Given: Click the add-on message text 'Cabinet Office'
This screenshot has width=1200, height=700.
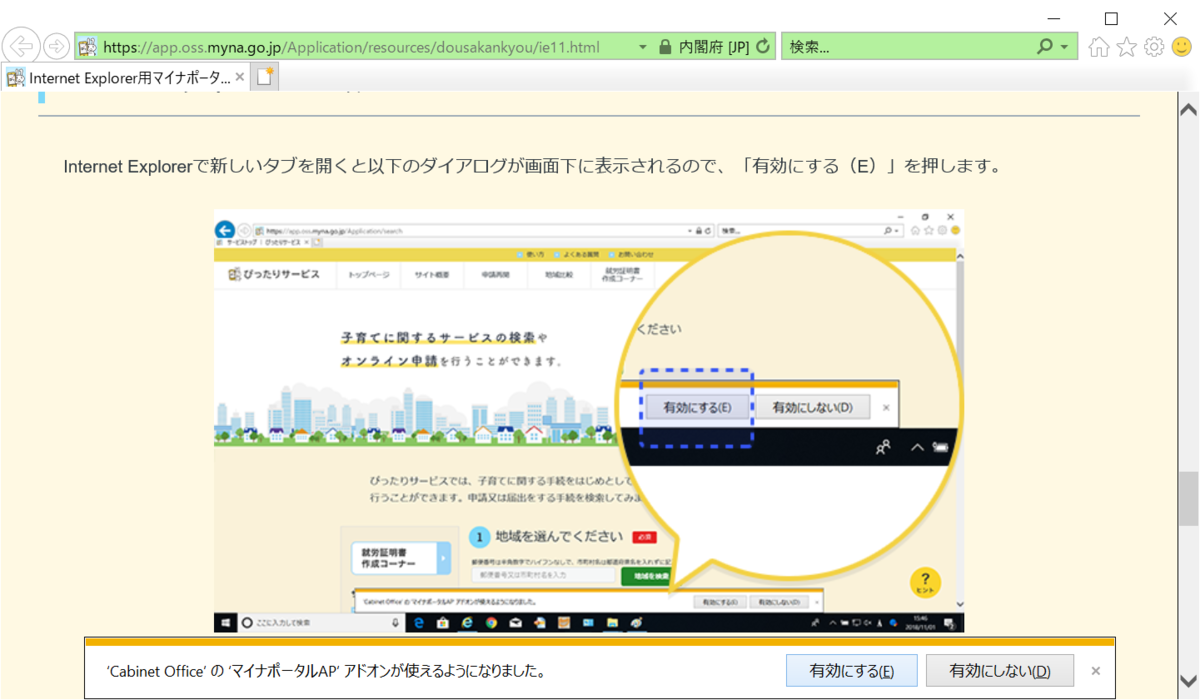Looking at the screenshot, I should click(326, 671).
